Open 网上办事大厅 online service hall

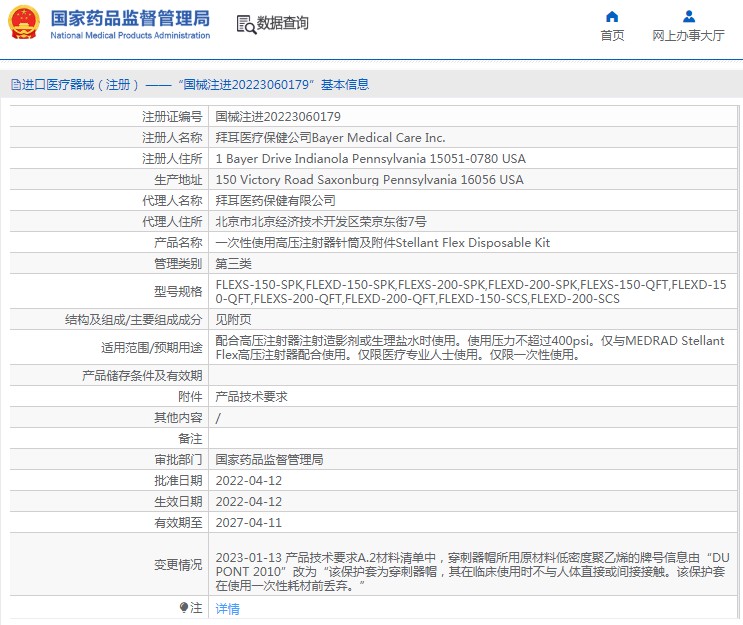click(688, 36)
